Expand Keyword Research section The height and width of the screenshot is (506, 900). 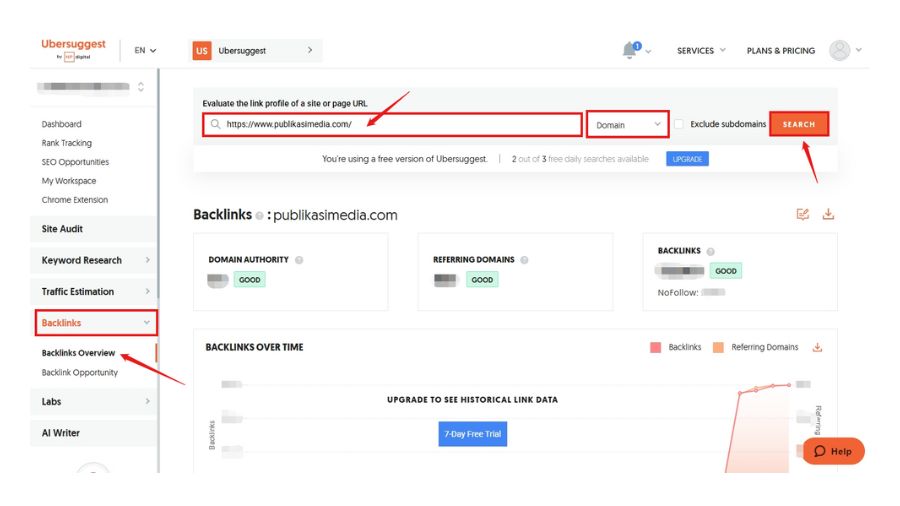[x=93, y=260]
